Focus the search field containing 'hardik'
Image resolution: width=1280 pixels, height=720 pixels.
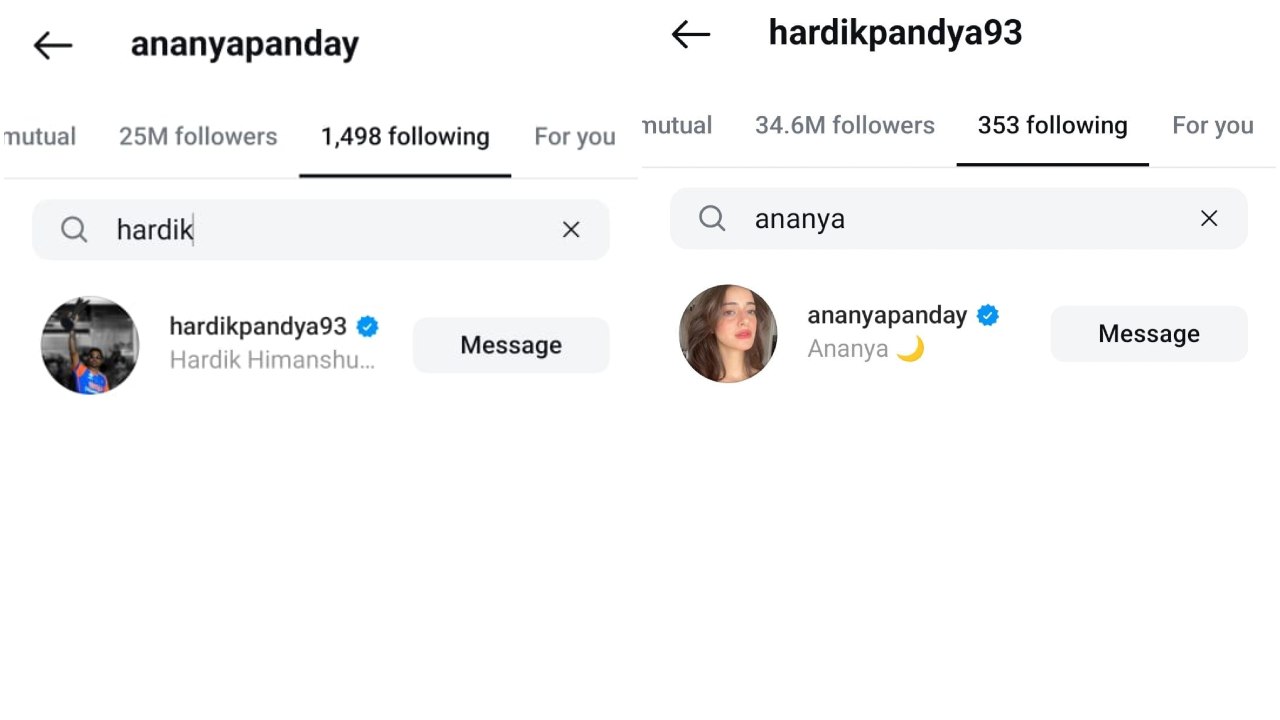point(321,230)
